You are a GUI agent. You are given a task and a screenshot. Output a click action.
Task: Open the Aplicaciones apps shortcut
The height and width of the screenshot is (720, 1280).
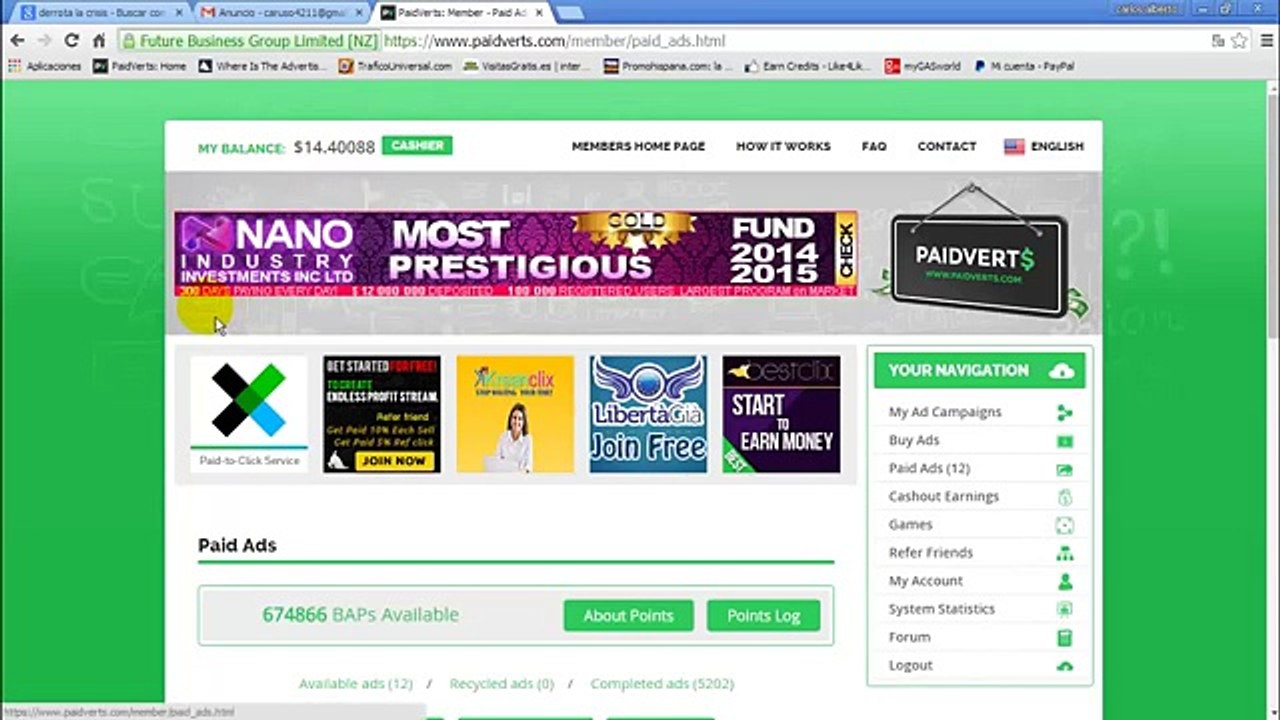coord(45,67)
